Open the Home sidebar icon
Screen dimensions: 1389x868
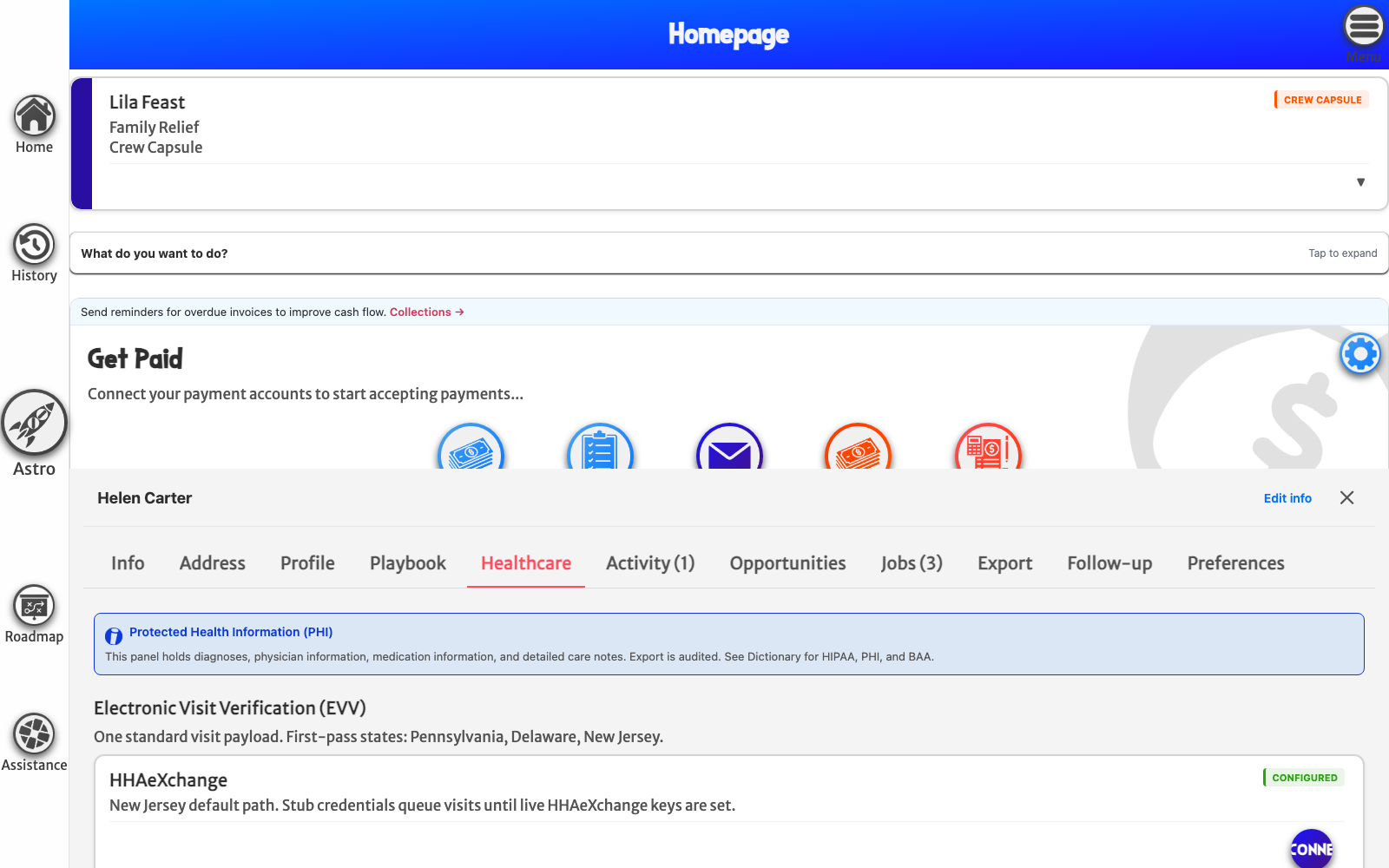coord(34,116)
